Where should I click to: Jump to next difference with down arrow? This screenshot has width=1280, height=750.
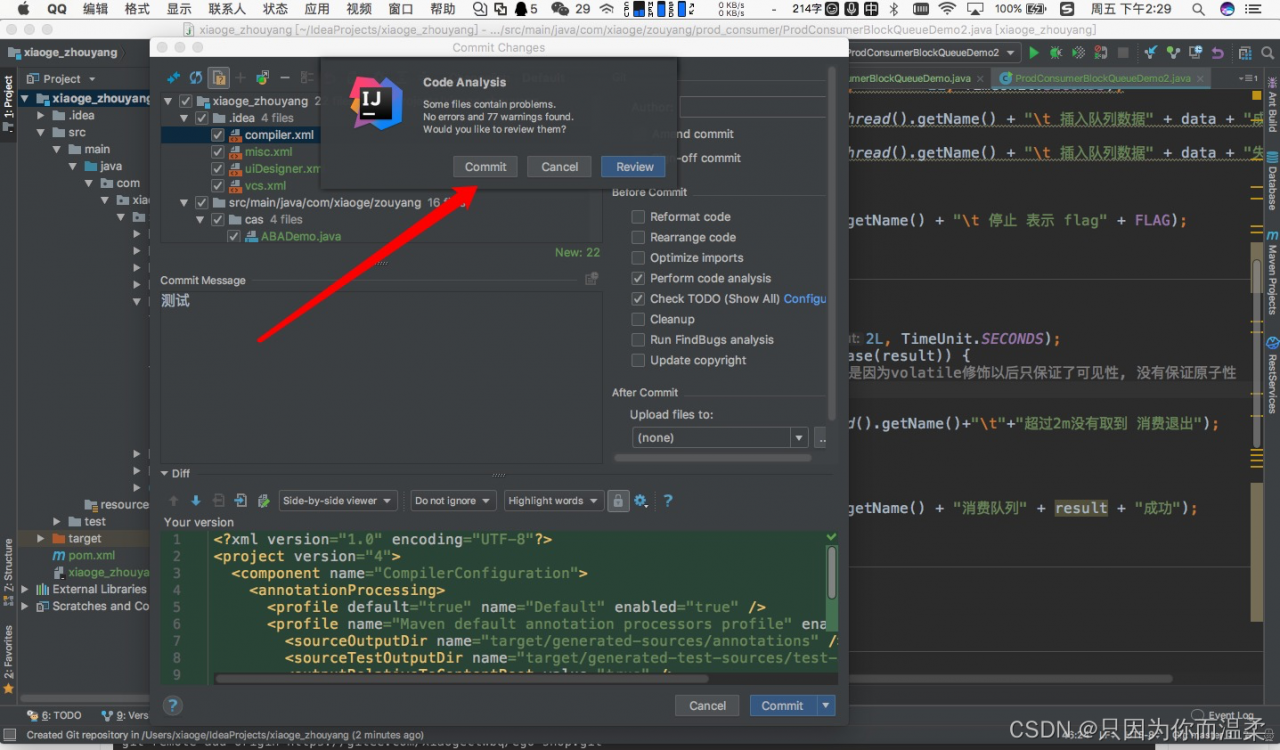click(x=196, y=501)
